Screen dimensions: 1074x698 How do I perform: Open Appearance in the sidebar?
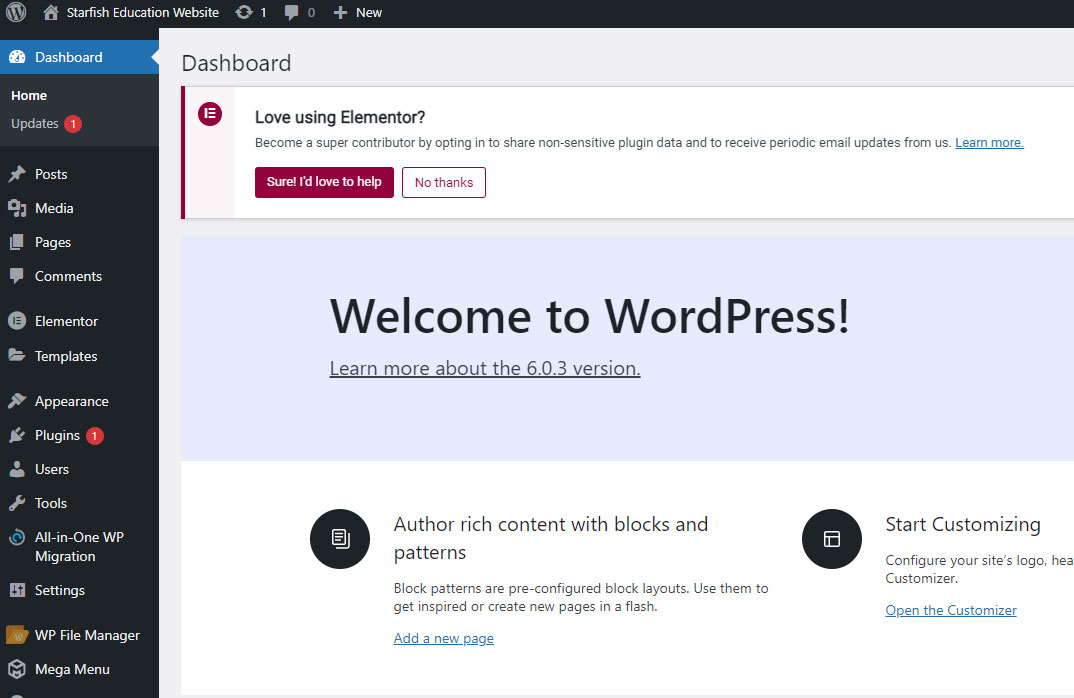click(71, 401)
